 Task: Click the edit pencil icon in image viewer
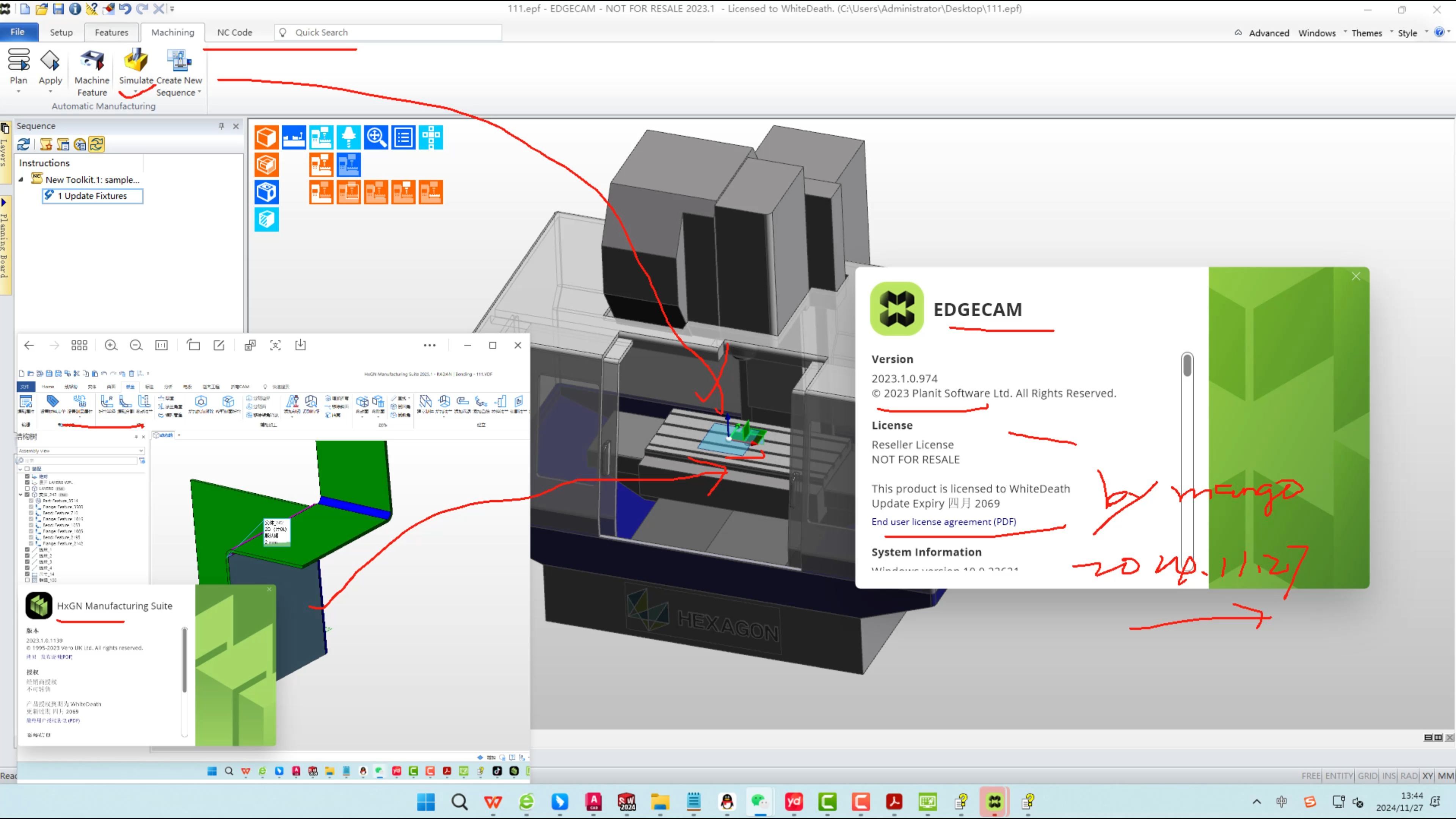[219, 345]
